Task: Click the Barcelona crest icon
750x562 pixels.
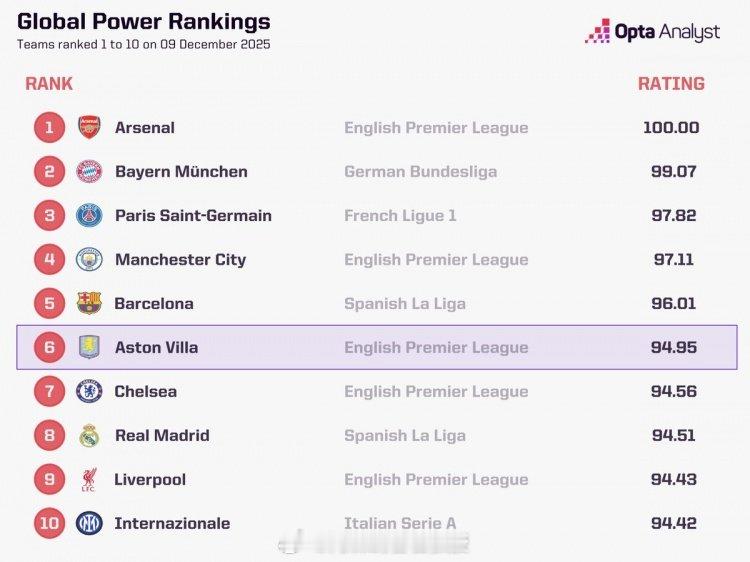Action: tap(89, 303)
